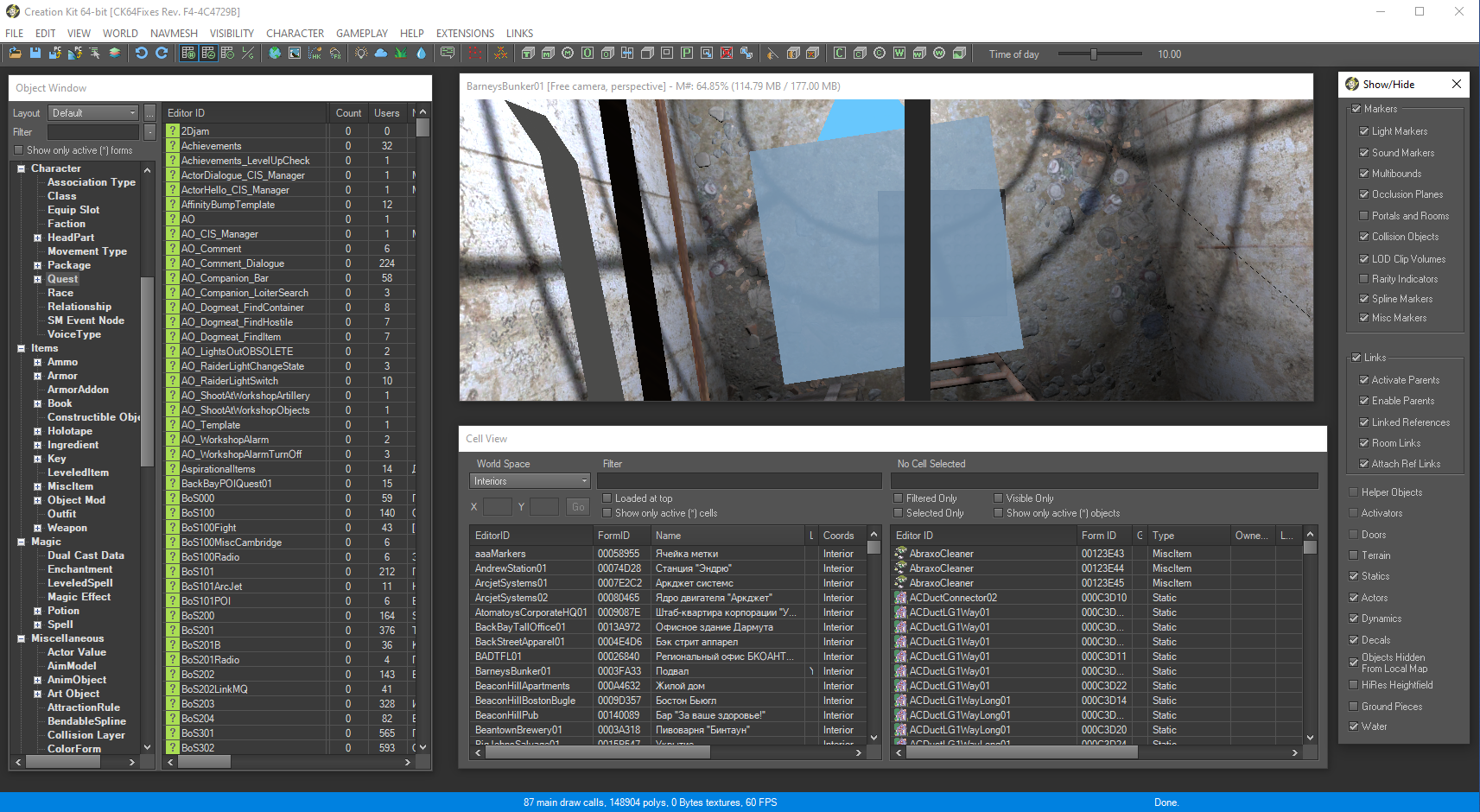Open the NAVMESH menu
The width and height of the screenshot is (1480, 812).
(x=174, y=34)
